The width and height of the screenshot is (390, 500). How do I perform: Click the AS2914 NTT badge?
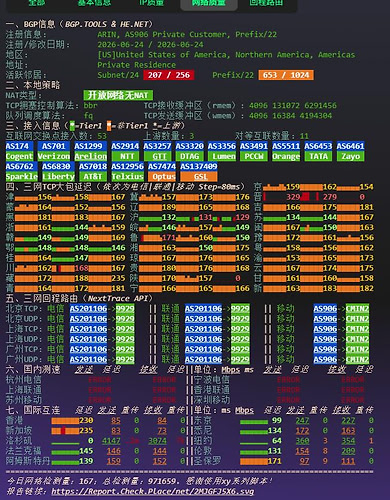pos(125,151)
